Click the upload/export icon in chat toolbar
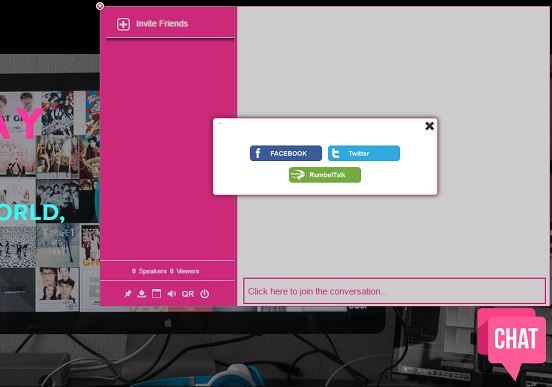552x387 pixels. 142,293
